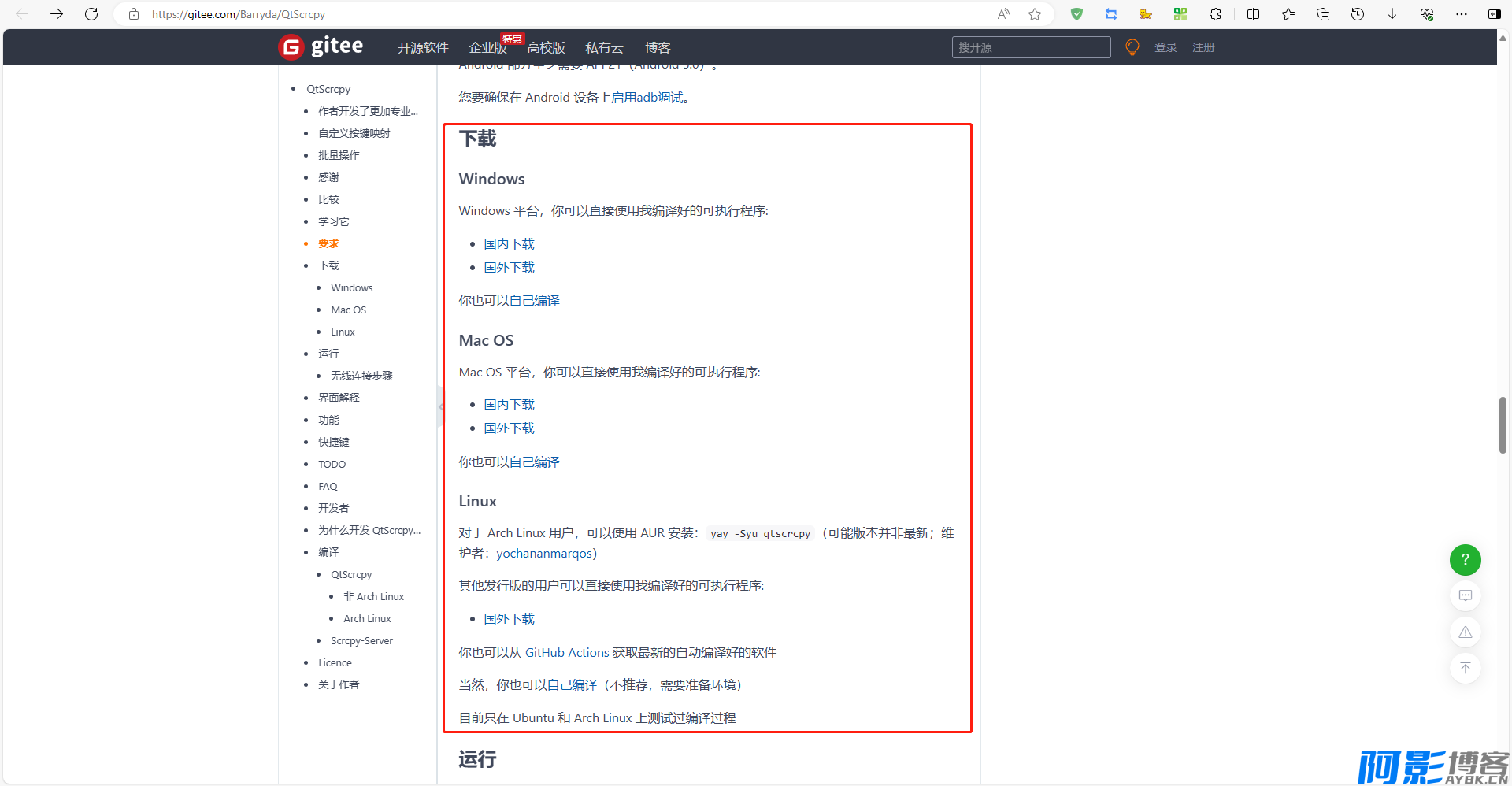Screen dimensions: 1512x786
Task: Click 国内下载 under Mac OS section
Action: pos(509,405)
